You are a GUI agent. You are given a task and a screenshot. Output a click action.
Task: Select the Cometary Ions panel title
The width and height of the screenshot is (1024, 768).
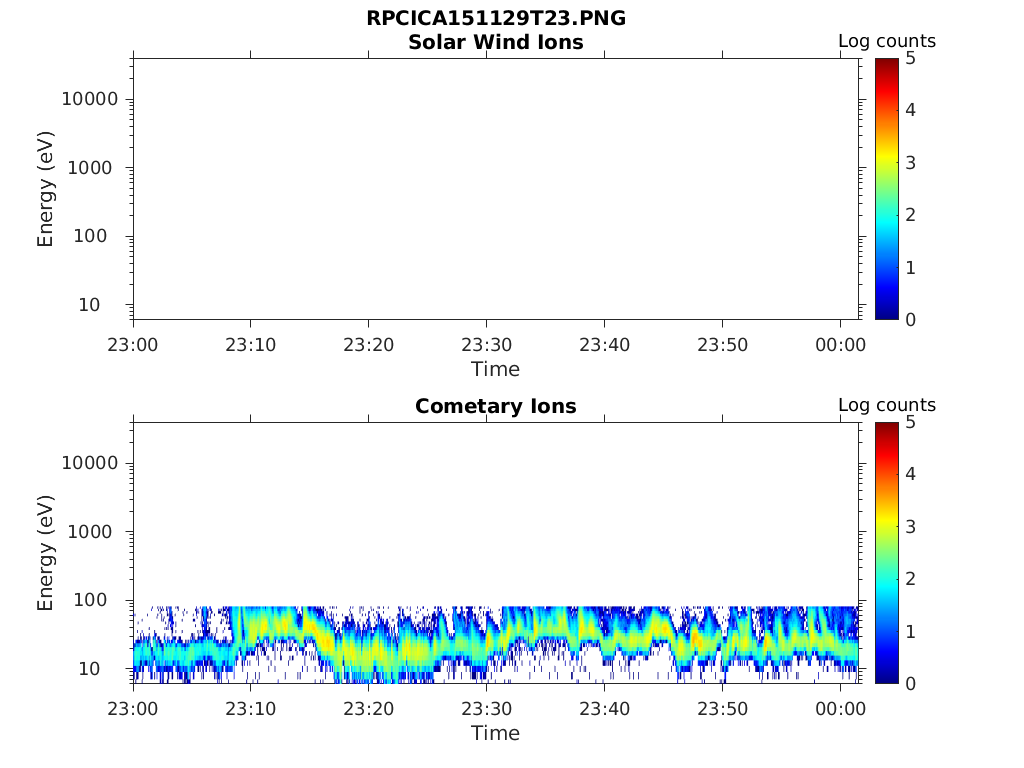pyautogui.click(x=496, y=406)
